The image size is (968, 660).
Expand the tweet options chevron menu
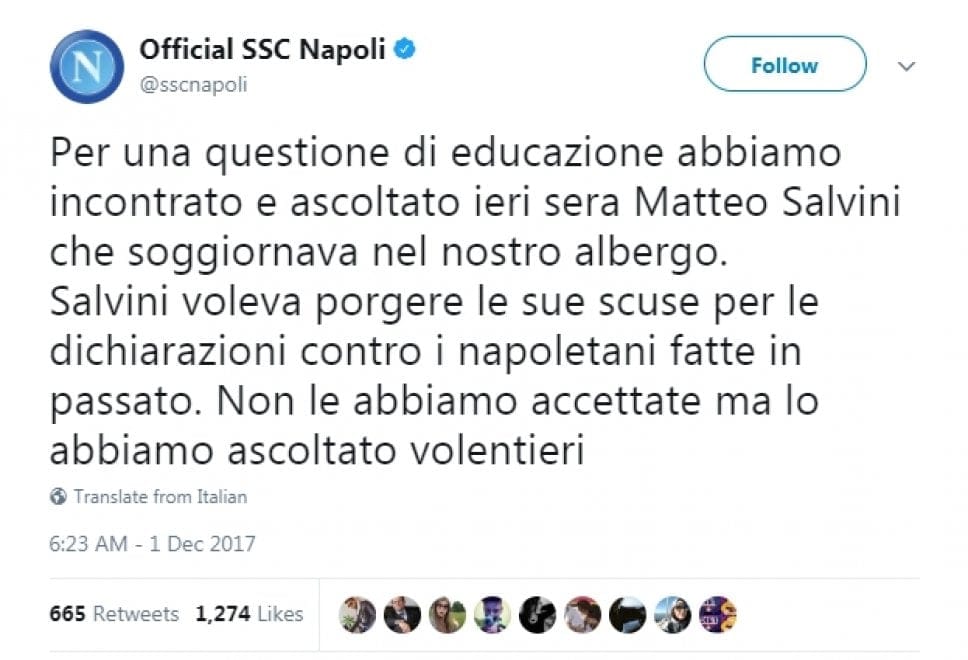pyautogui.click(x=906, y=66)
